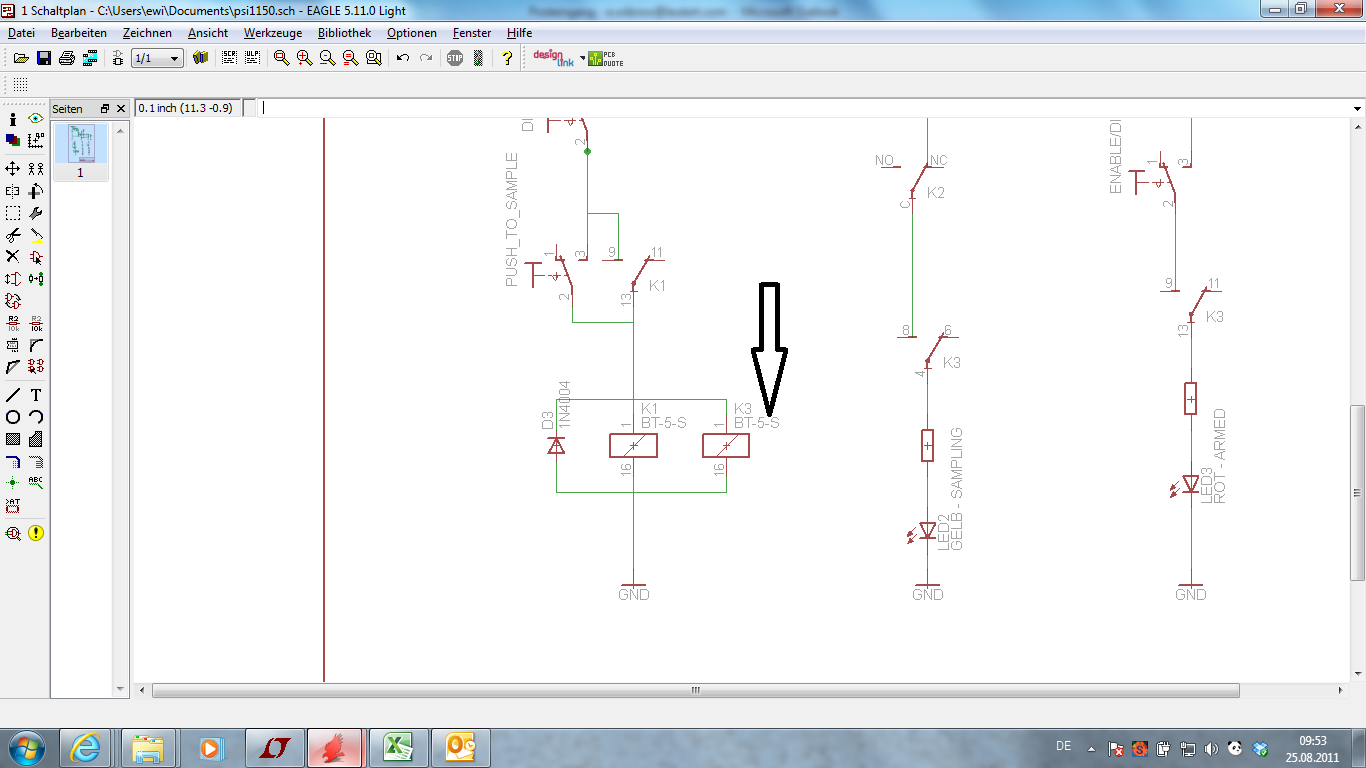
Task: Close the Seiten panel
Action: 121,108
